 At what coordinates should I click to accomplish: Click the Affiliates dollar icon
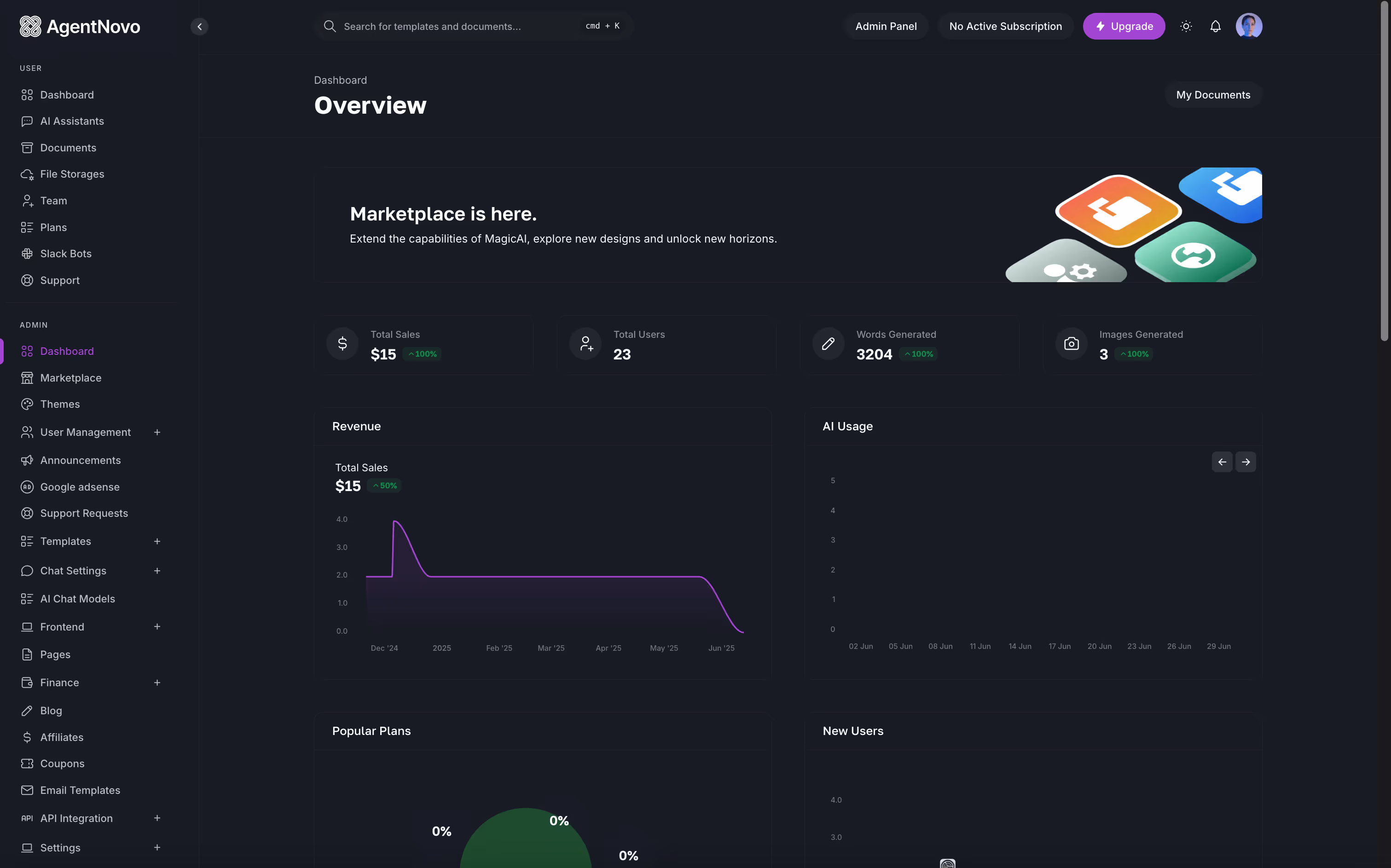click(27, 737)
